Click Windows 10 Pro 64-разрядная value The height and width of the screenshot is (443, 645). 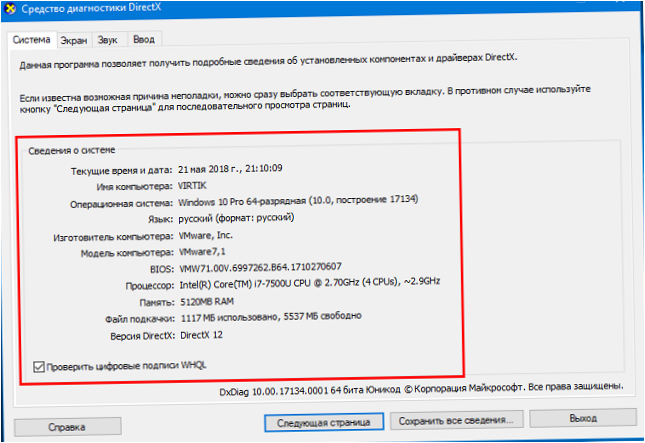pyautogui.click(x=298, y=201)
